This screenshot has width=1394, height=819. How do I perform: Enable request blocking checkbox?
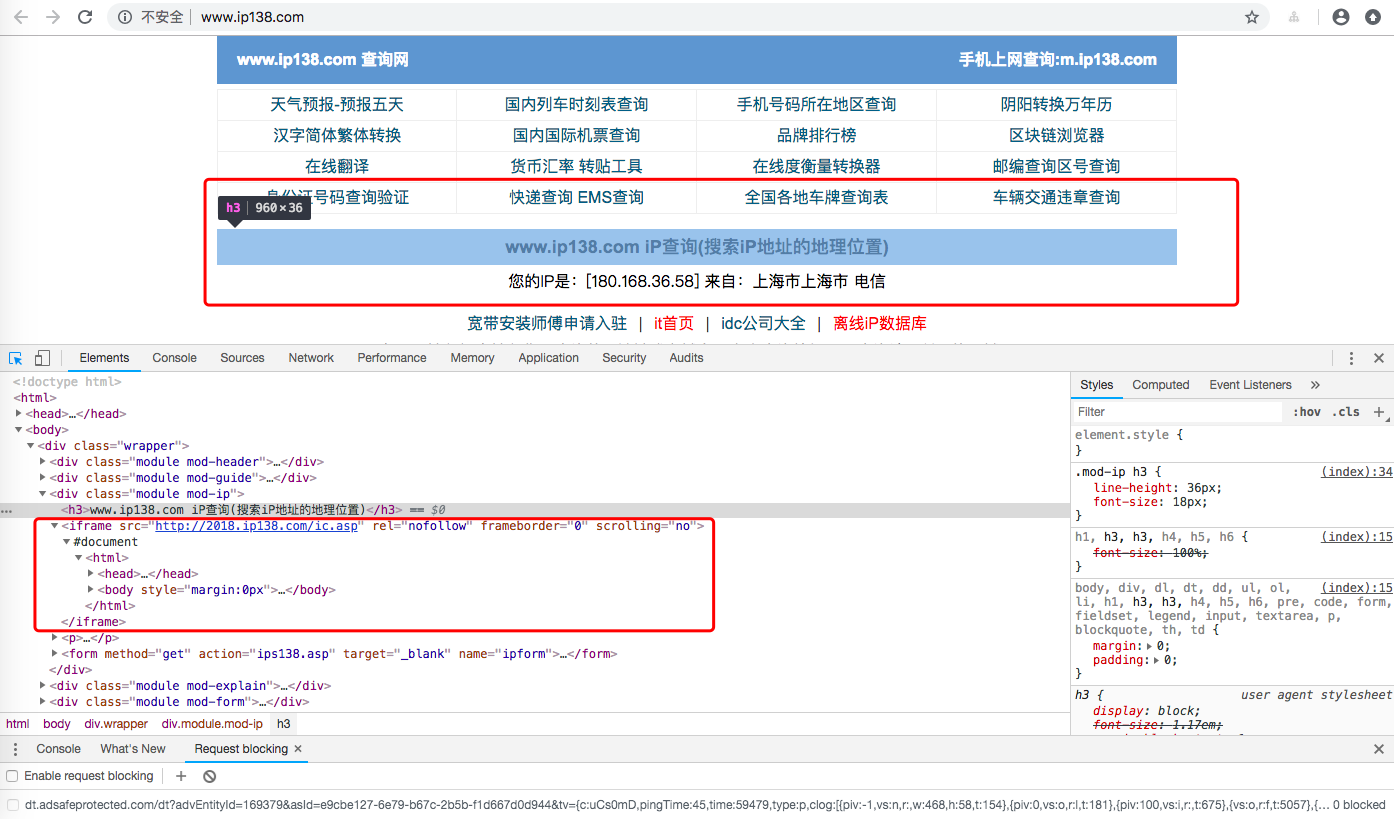12,776
